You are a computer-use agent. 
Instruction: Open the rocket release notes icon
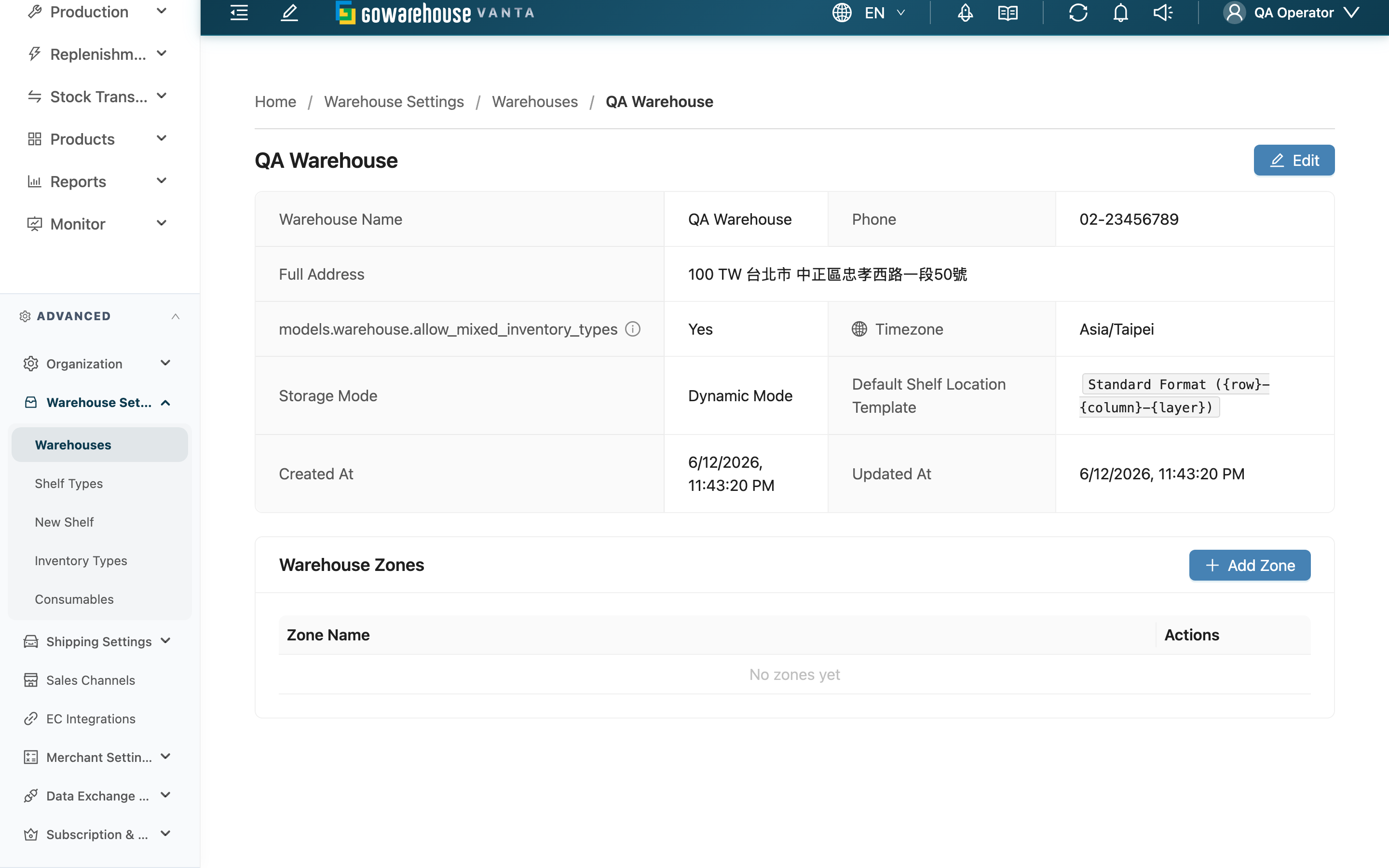966,13
